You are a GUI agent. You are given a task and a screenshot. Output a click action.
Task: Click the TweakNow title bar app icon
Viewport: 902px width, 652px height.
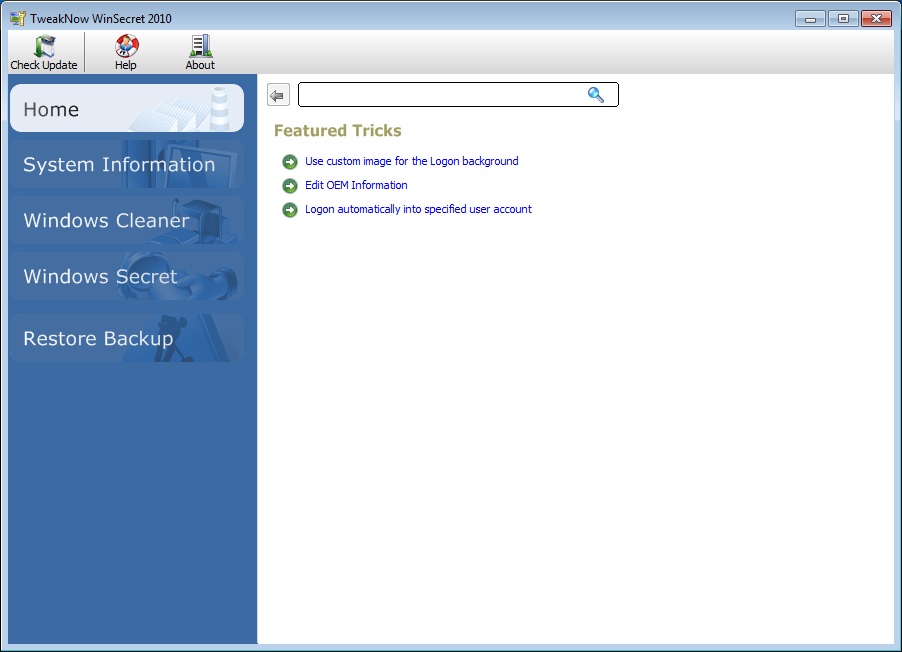point(18,18)
